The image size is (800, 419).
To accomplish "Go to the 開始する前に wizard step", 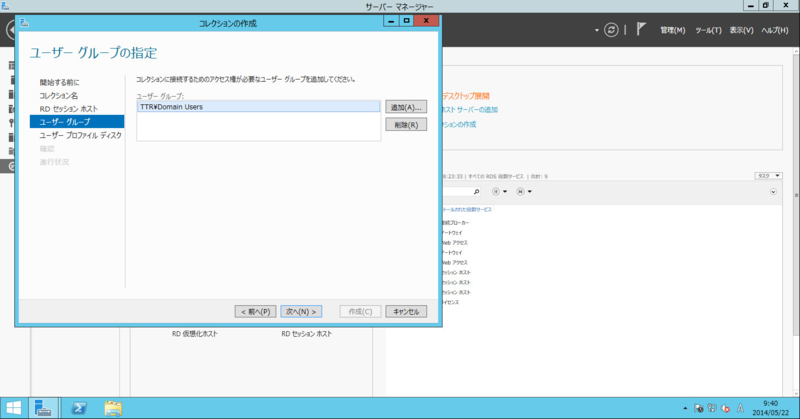I will click(x=60, y=82).
